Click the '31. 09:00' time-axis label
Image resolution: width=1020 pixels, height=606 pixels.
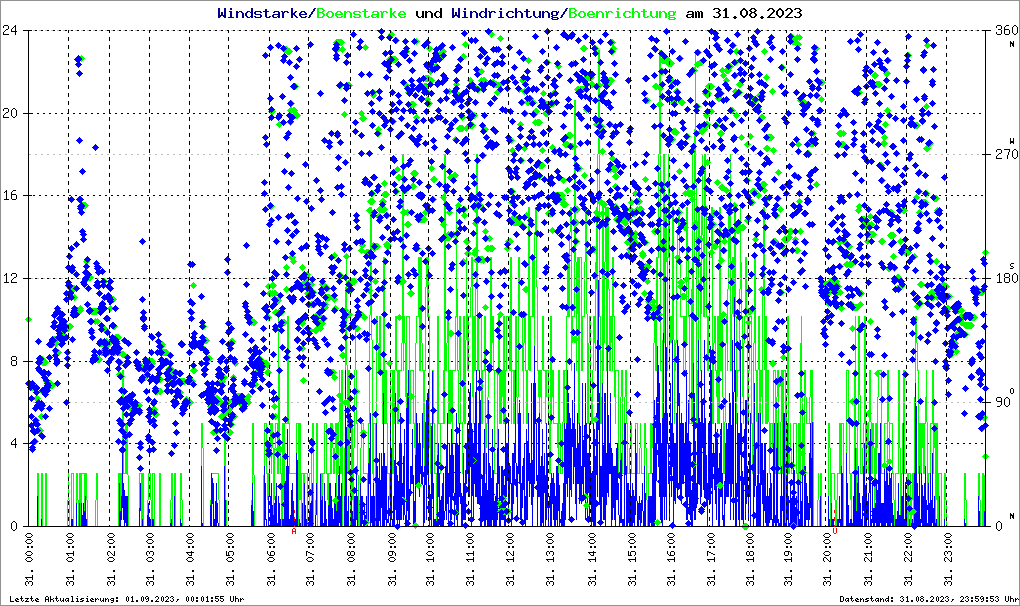click(x=390, y=559)
